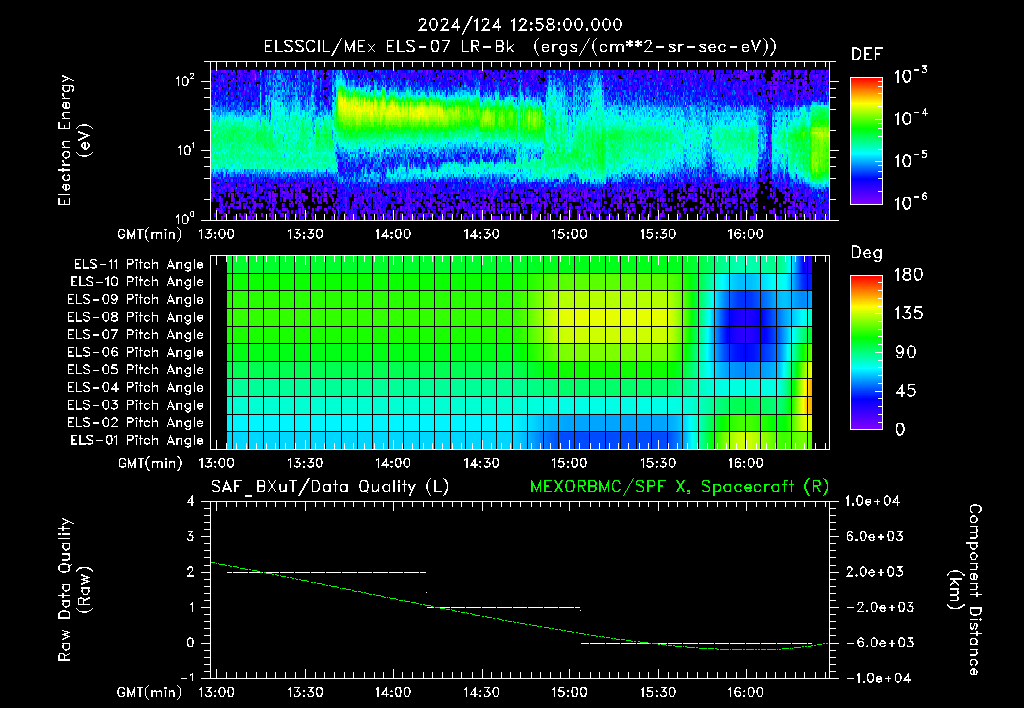Screen dimensions: 1024x708
Task: Click the 10⁻⁵ tick on DEF colorbar
Action: click(910, 160)
